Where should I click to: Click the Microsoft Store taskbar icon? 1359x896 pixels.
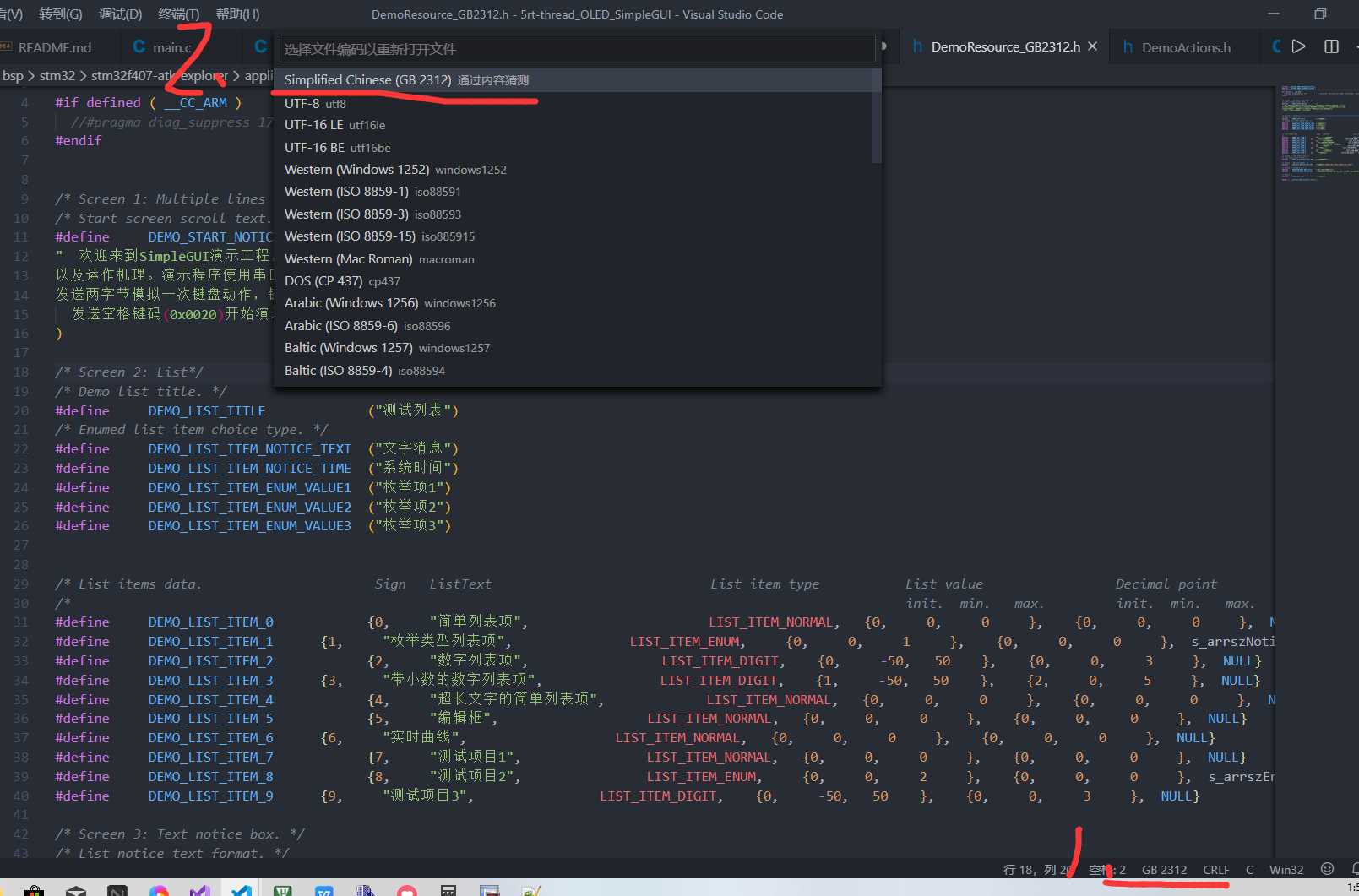pos(35,890)
